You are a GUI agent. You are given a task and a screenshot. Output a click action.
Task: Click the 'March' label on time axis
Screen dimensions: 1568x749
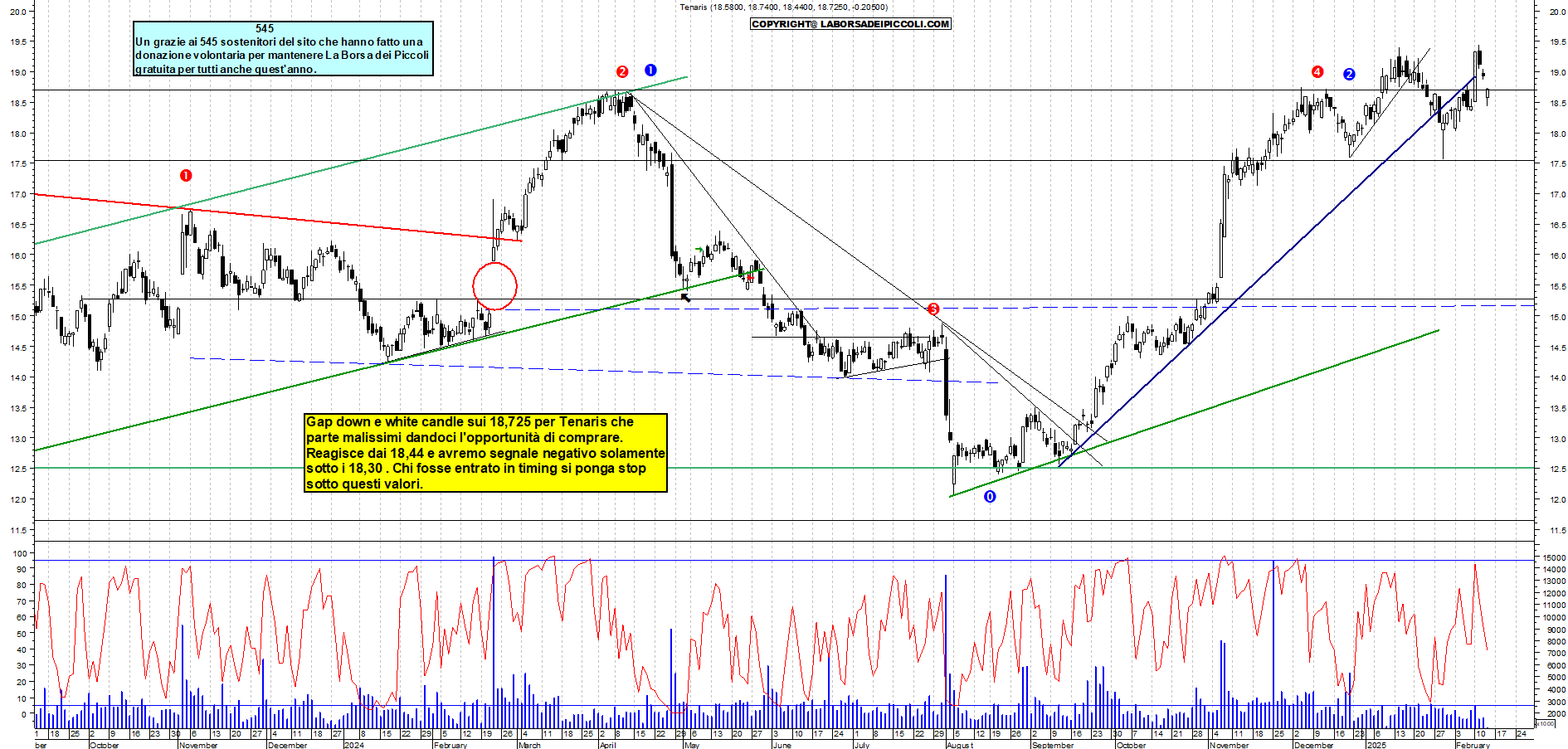(x=529, y=745)
